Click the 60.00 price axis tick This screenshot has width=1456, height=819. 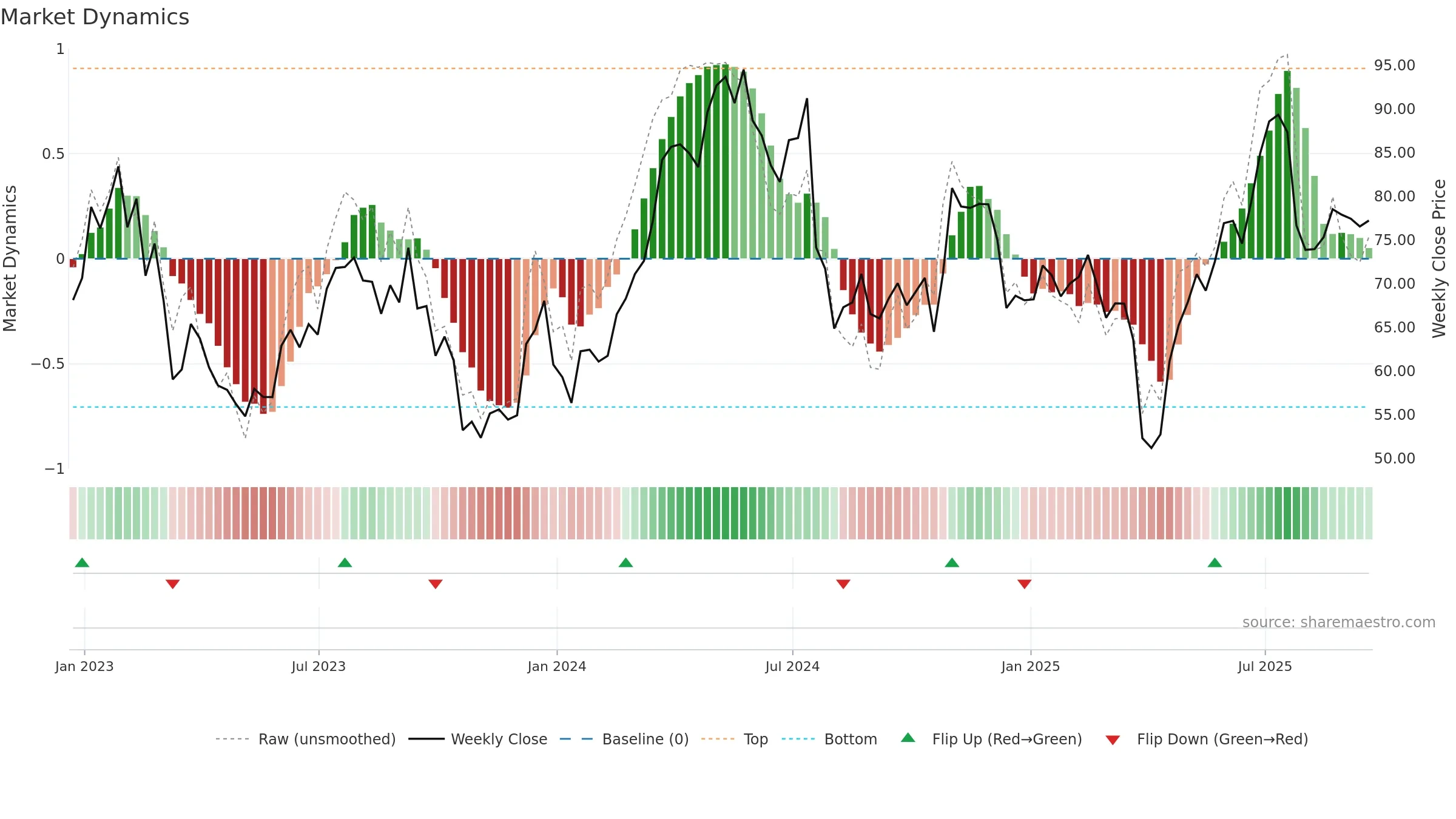[1394, 371]
